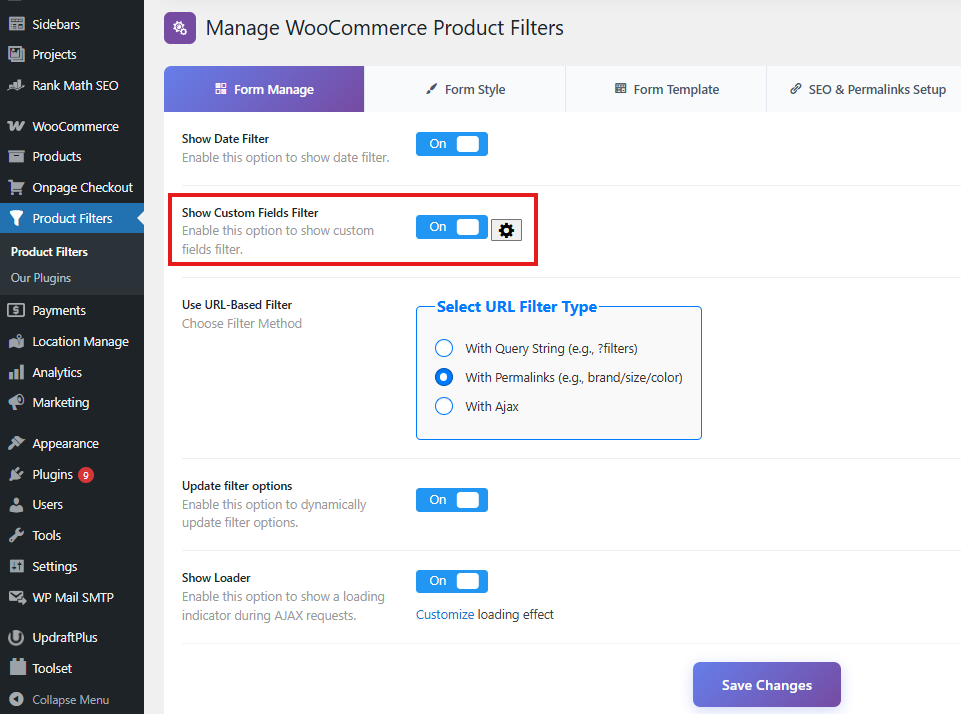Image resolution: width=961 pixels, height=714 pixels.
Task: Click the Products archive icon
Action: point(17,156)
